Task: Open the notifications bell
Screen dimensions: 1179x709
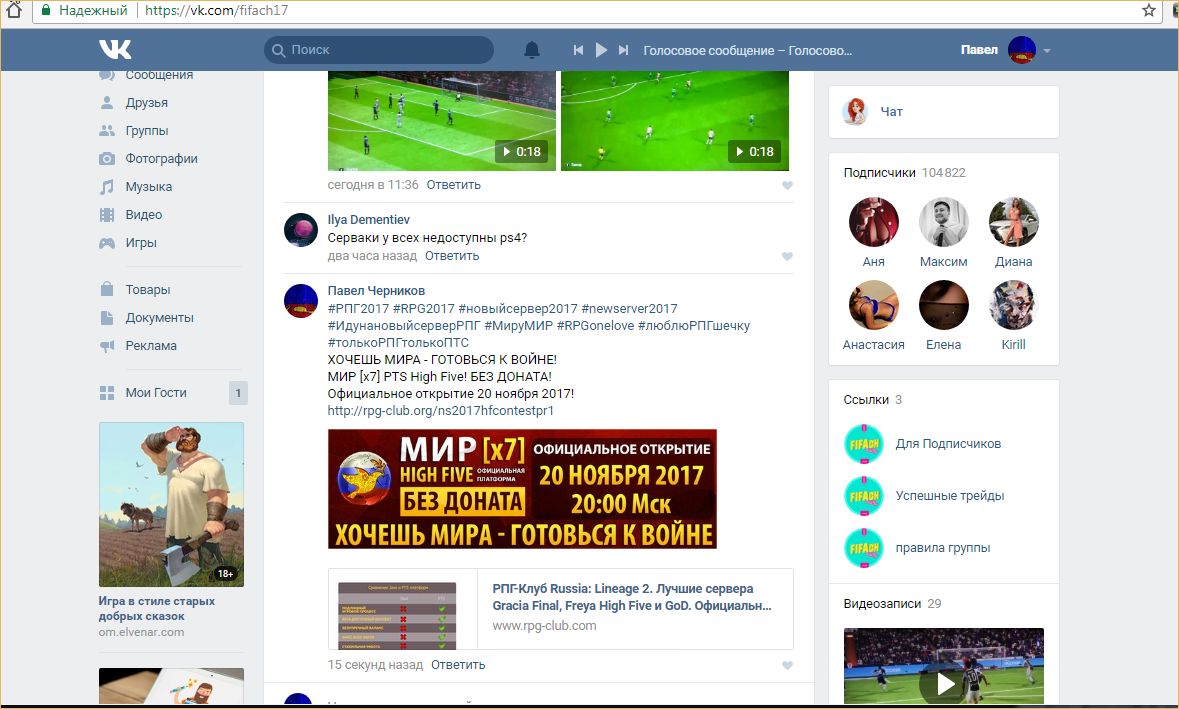Action: [532, 50]
